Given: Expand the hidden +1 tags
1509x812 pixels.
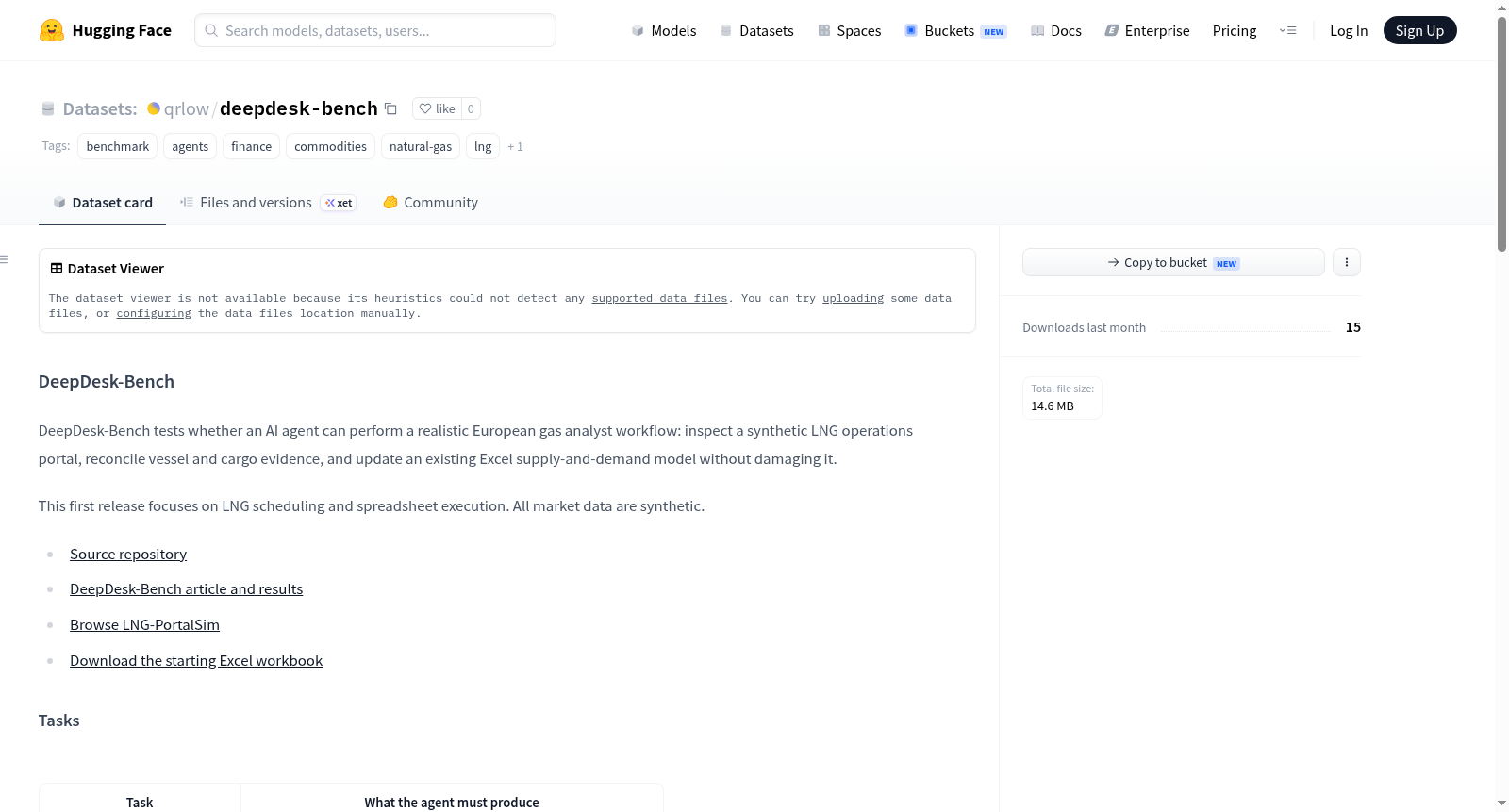Looking at the screenshot, I should tap(515, 146).
